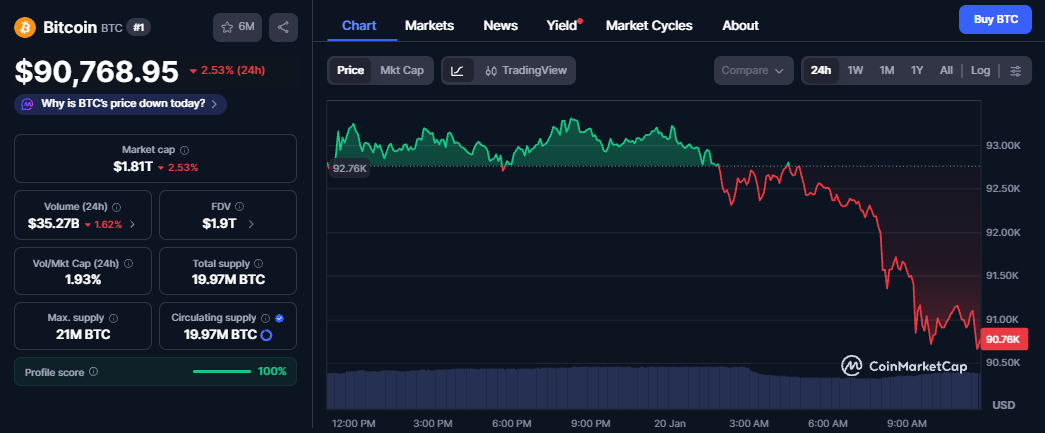Switch chart to Mkt Cap view
Image resolution: width=1045 pixels, height=433 pixels.
click(402, 71)
